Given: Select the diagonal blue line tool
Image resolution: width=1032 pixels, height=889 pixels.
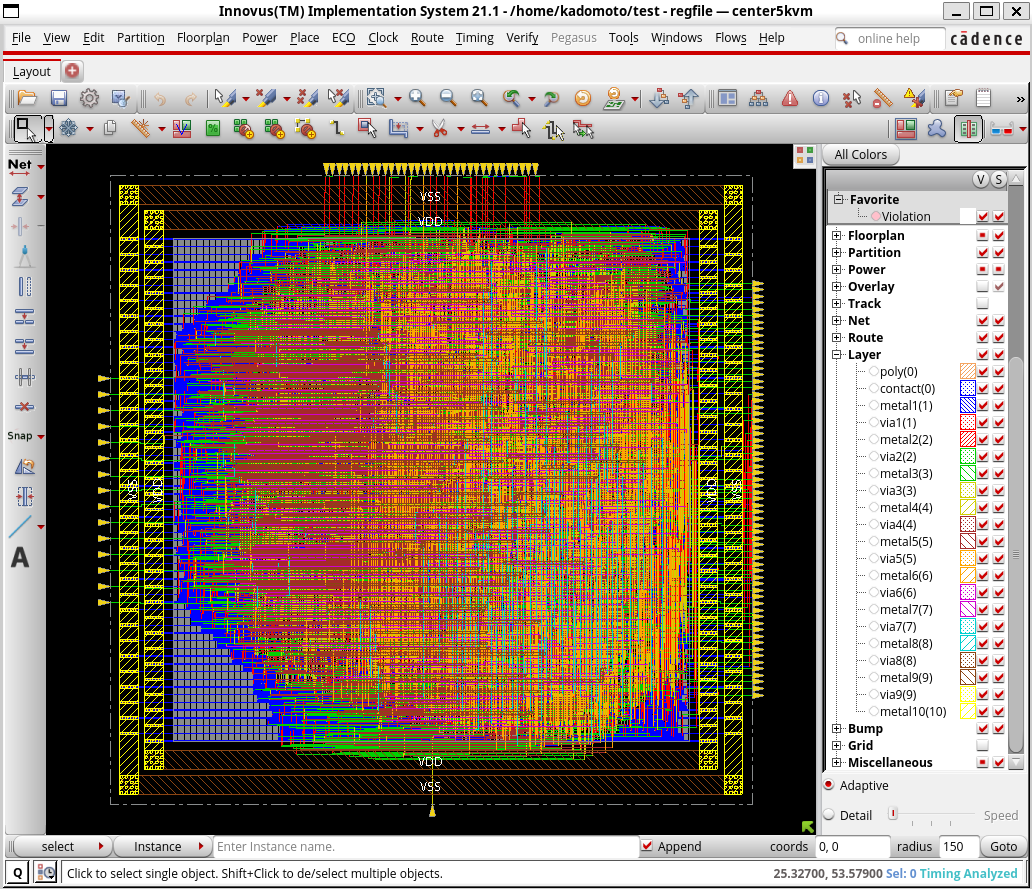Looking at the screenshot, I should 20,526.
